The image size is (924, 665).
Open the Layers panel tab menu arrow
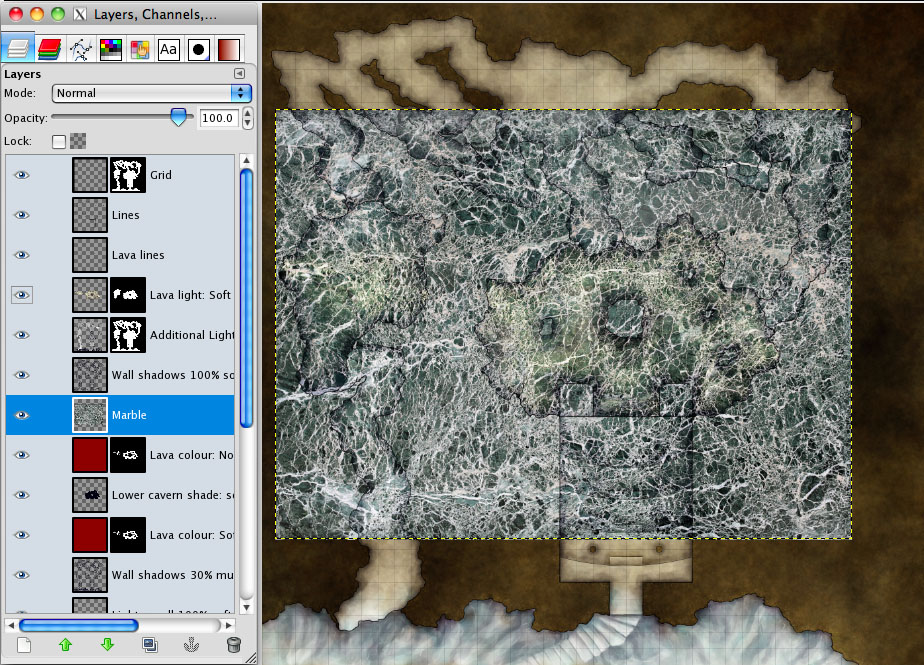pos(239,74)
